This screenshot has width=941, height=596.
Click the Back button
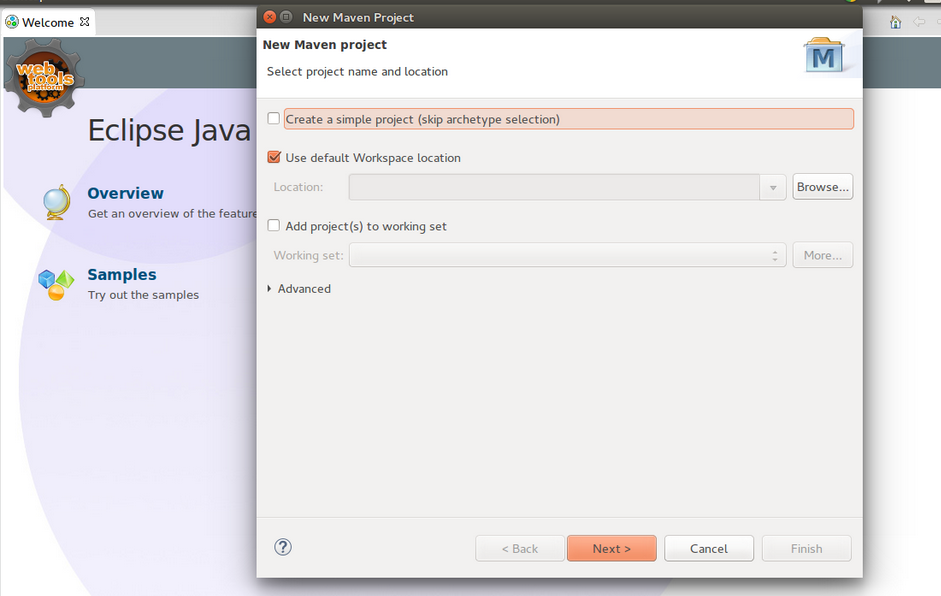pos(520,549)
